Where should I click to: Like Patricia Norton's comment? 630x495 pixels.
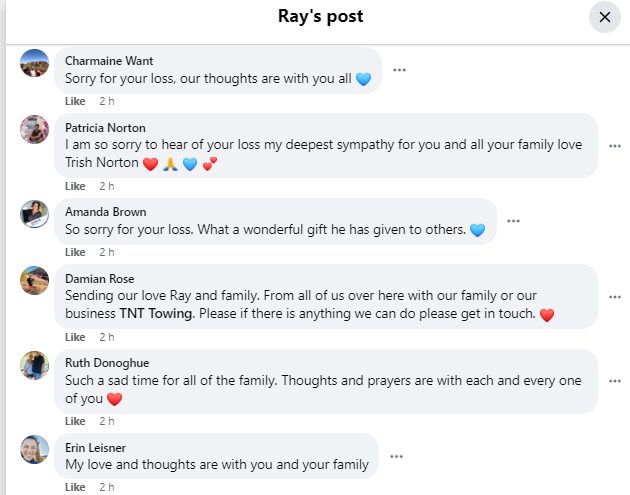pos(75,186)
